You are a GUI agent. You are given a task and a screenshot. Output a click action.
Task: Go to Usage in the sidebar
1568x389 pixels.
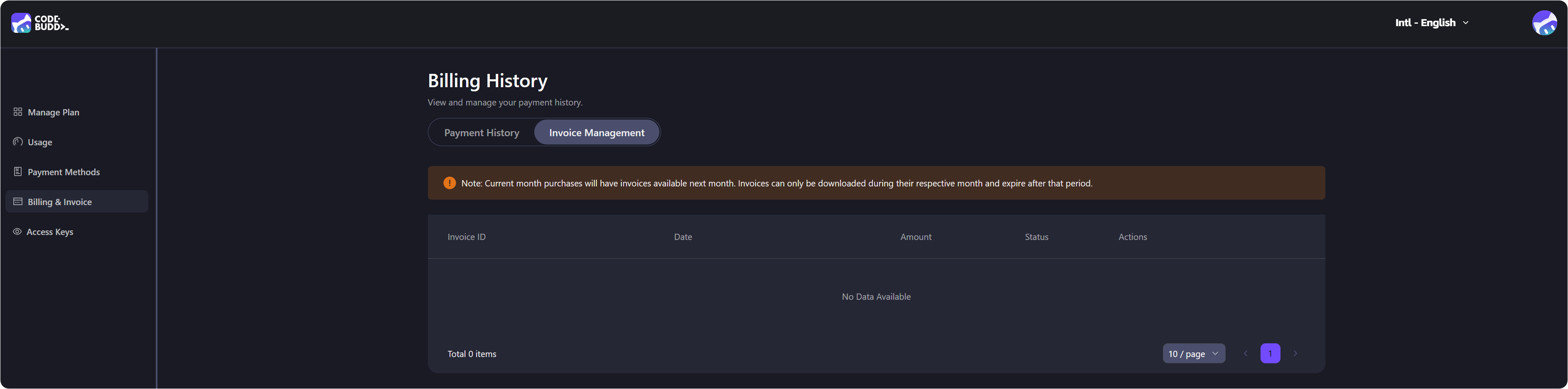click(77, 142)
